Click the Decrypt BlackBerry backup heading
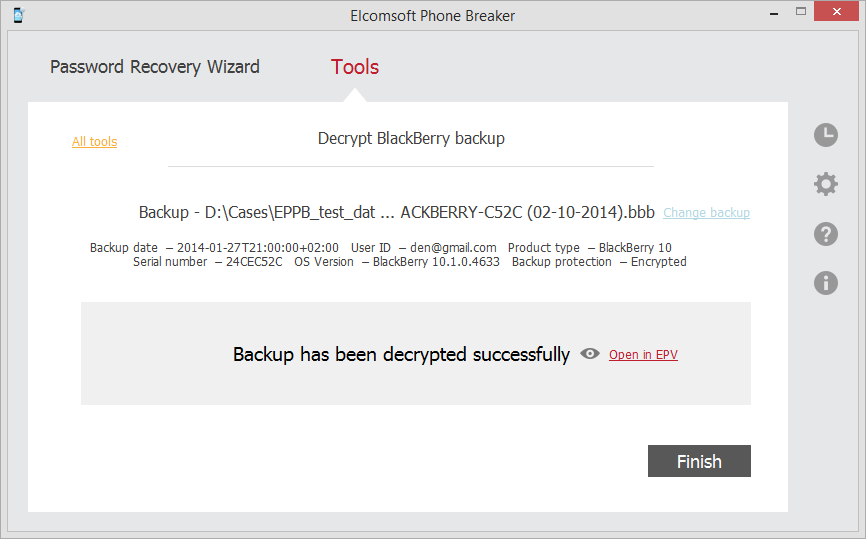Viewport: 866px width, 539px height. pyautogui.click(x=411, y=138)
